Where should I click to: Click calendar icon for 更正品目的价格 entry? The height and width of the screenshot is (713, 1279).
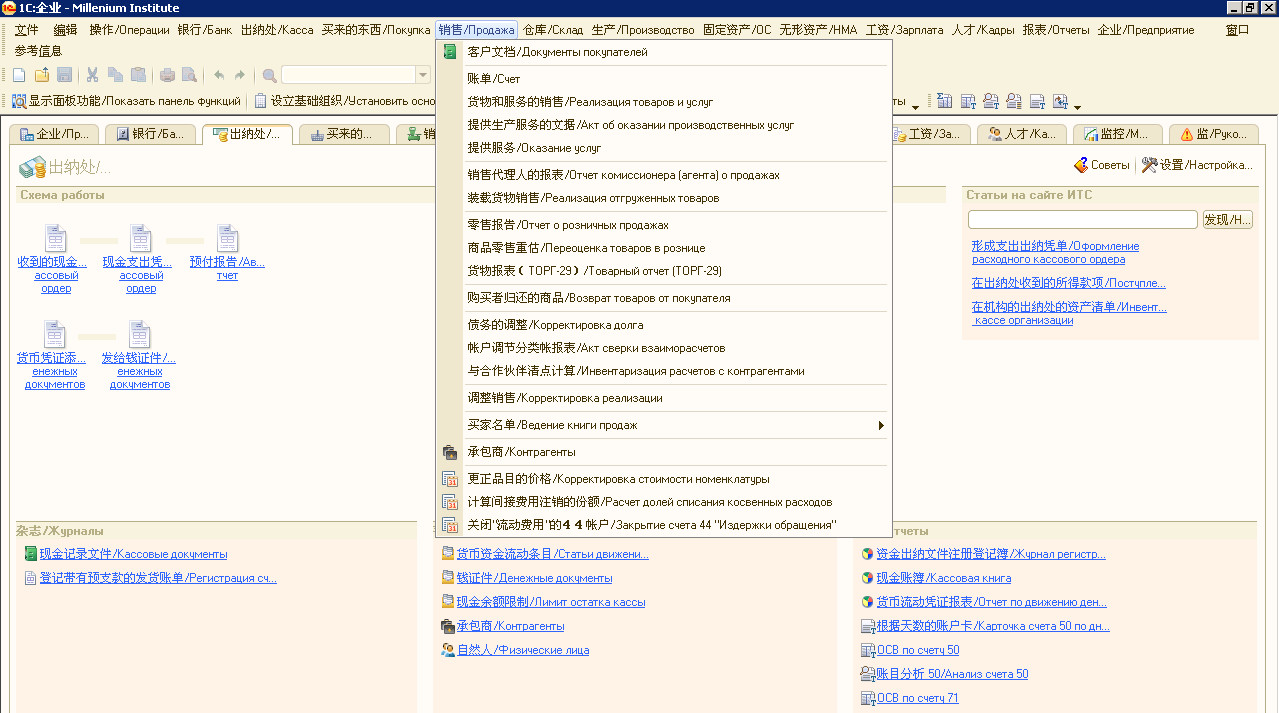[450, 479]
